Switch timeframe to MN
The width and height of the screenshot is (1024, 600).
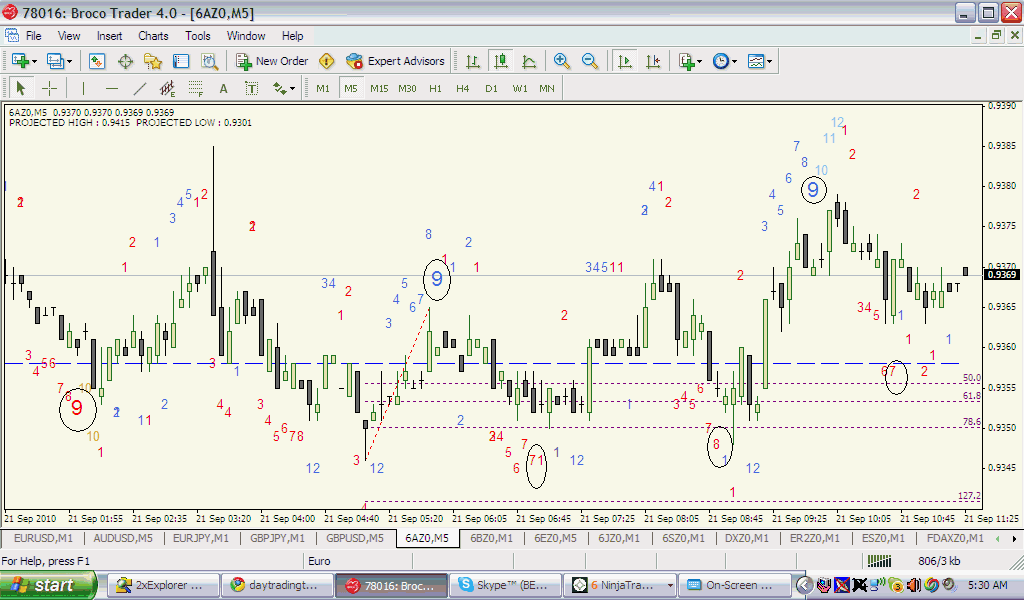[547, 88]
